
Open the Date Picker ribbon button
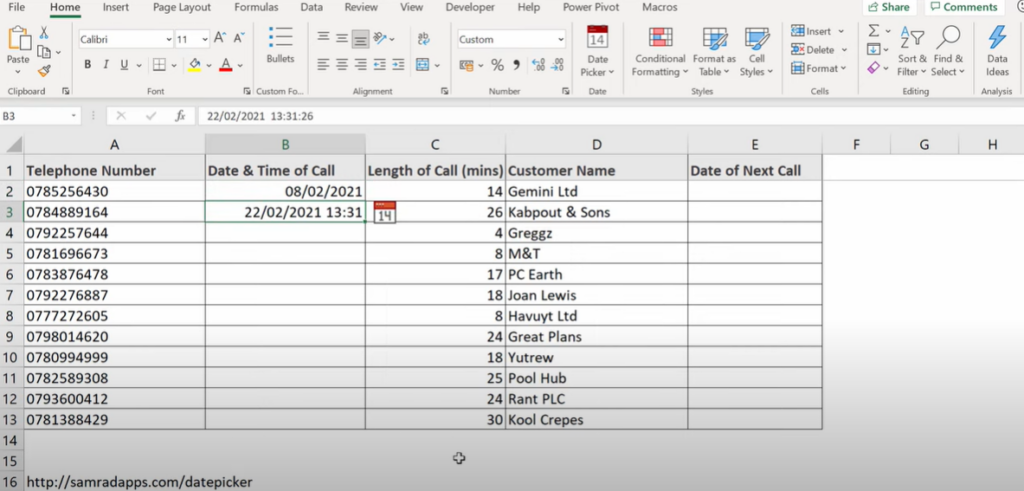tap(597, 51)
